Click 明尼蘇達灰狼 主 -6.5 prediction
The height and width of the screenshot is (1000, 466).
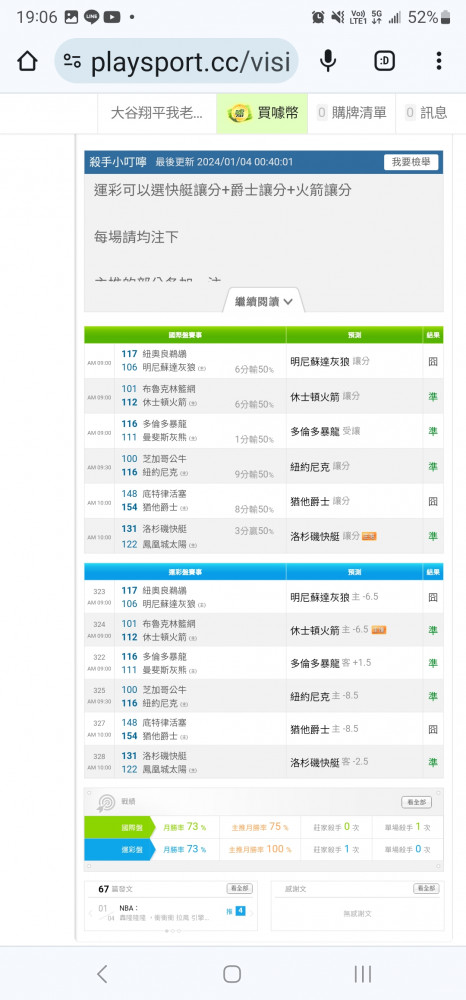pos(335,598)
